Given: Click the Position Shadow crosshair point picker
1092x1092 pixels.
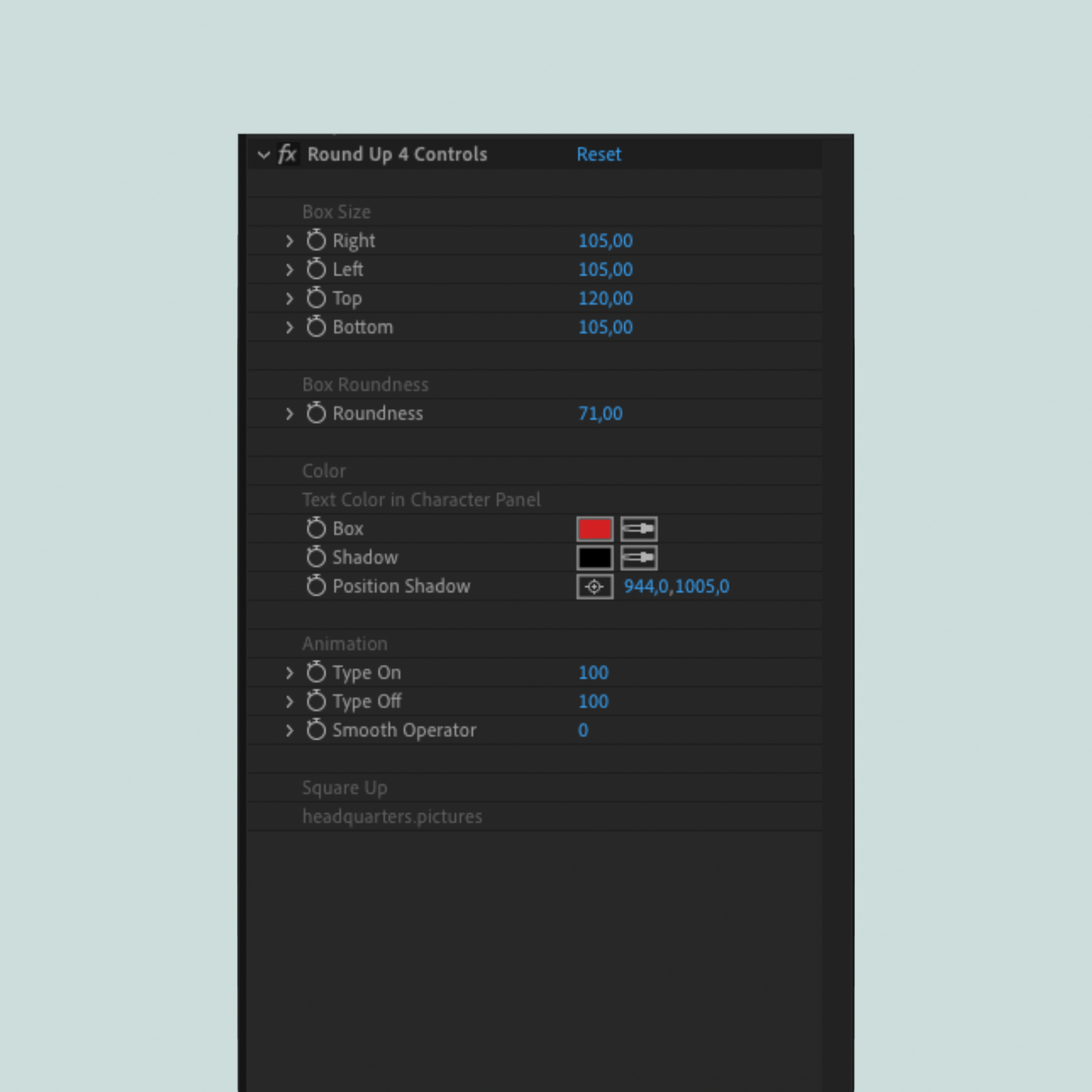Looking at the screenshot, I should 595,586.
